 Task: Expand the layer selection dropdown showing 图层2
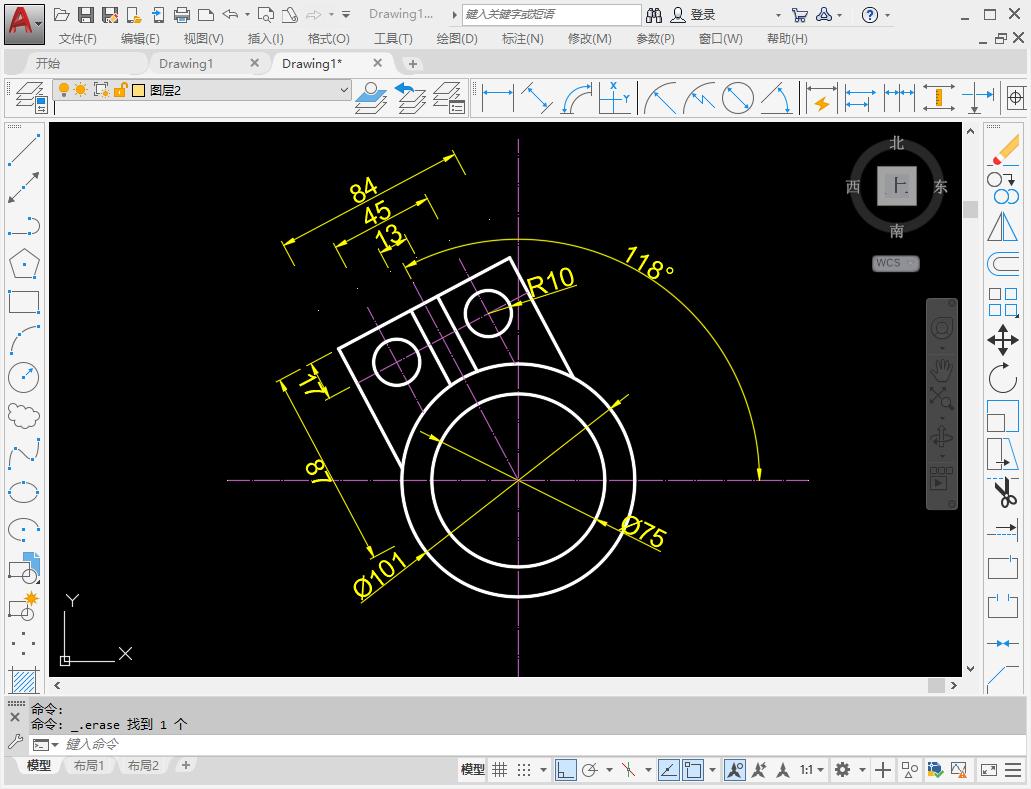(345, 89)
